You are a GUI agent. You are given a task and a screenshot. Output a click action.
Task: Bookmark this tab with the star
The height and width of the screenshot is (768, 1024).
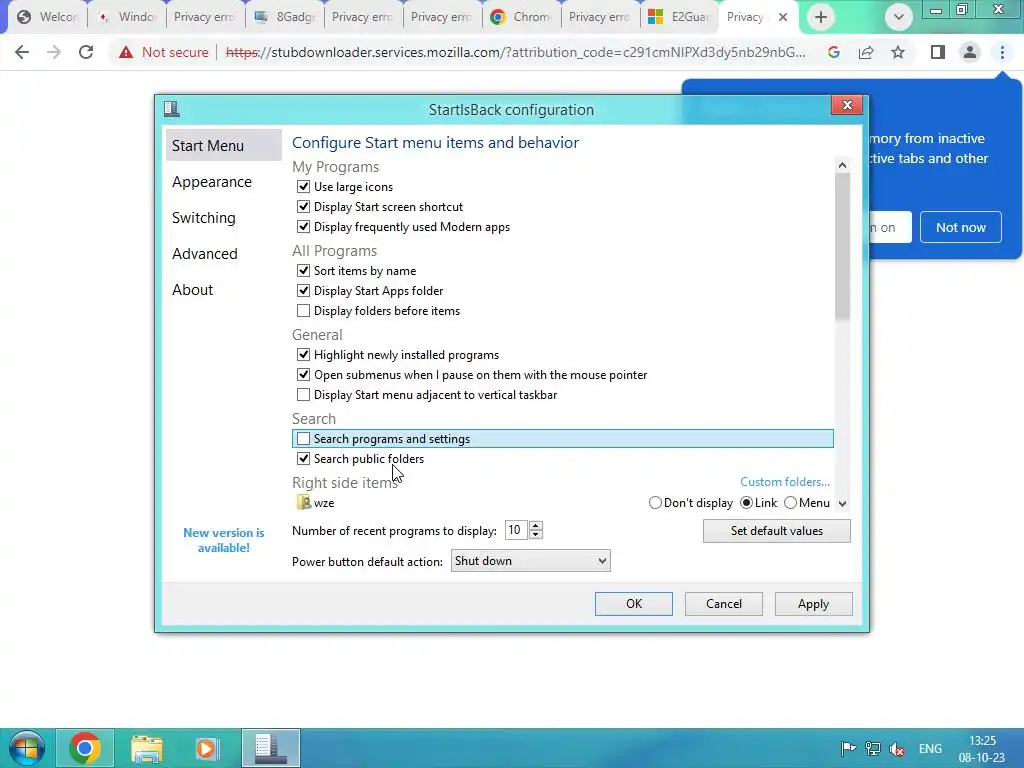(x=898, y=52)
